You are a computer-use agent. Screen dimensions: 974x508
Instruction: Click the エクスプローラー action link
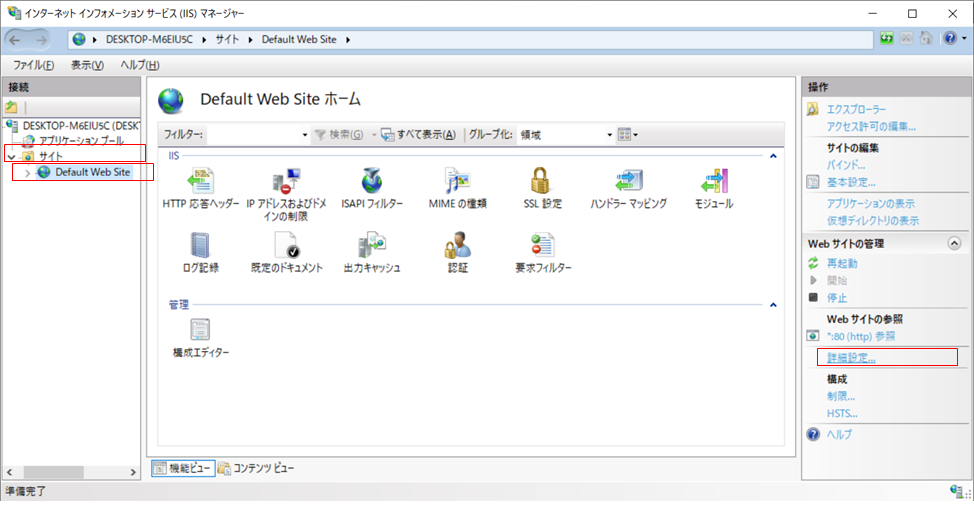pos(856,109)
